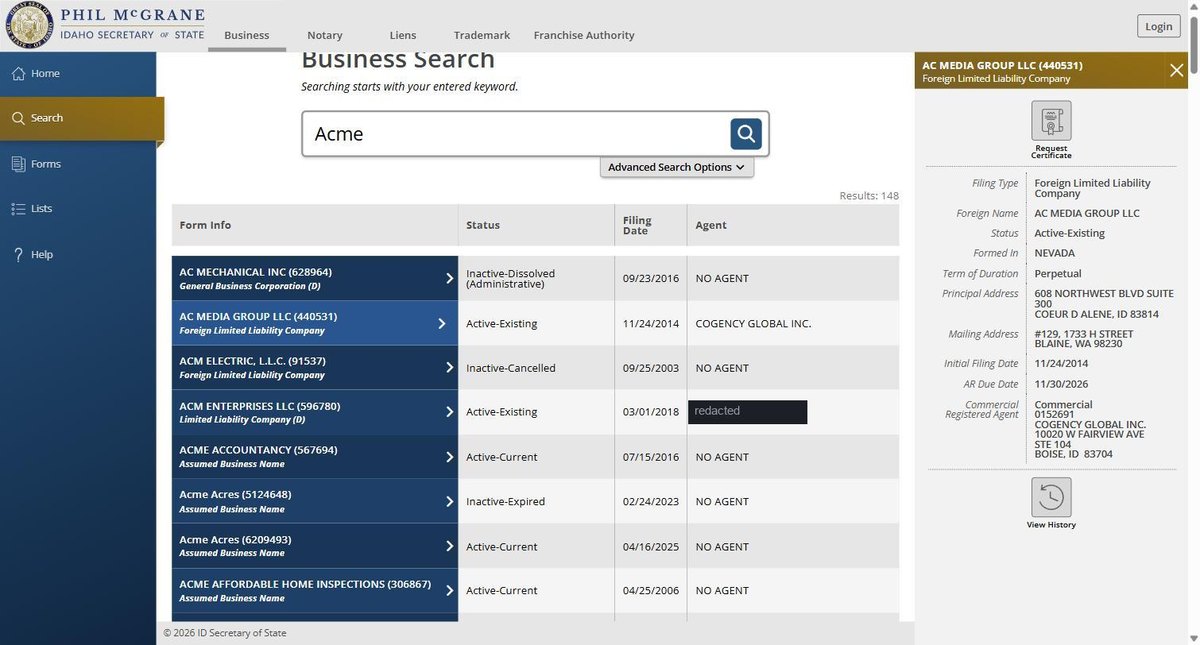Viewport: 1200px width, 645px height.
Task: Click the AR Due Date value 11/30/2026
Action: tap(1061, 384)
